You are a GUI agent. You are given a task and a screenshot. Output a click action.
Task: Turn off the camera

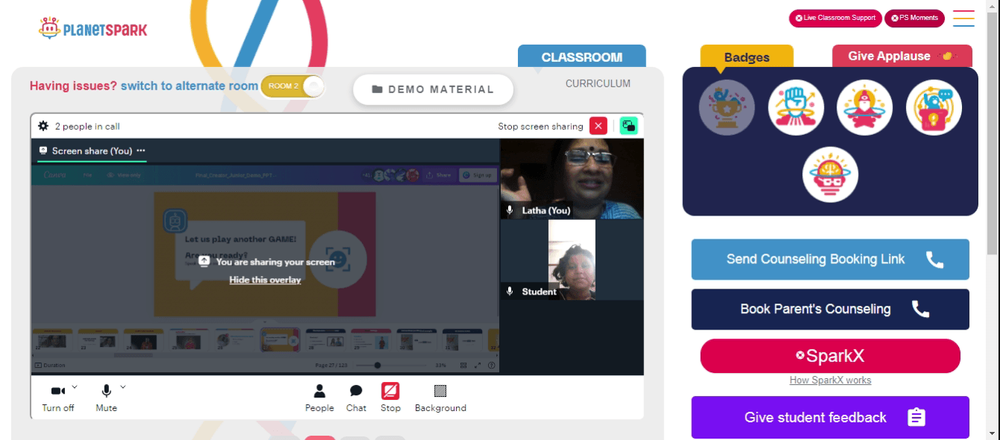click(58, 398)
